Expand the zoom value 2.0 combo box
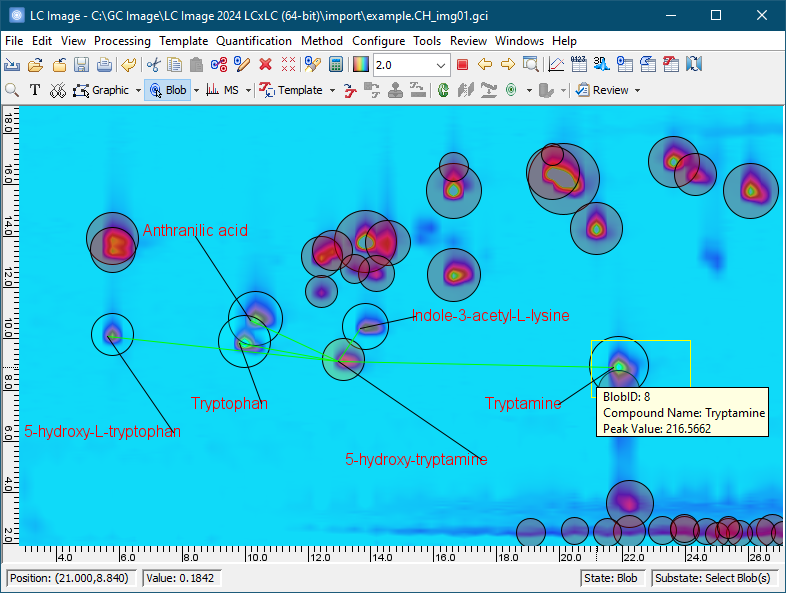Screen dimensions: 786x593 tap(442, 65)
